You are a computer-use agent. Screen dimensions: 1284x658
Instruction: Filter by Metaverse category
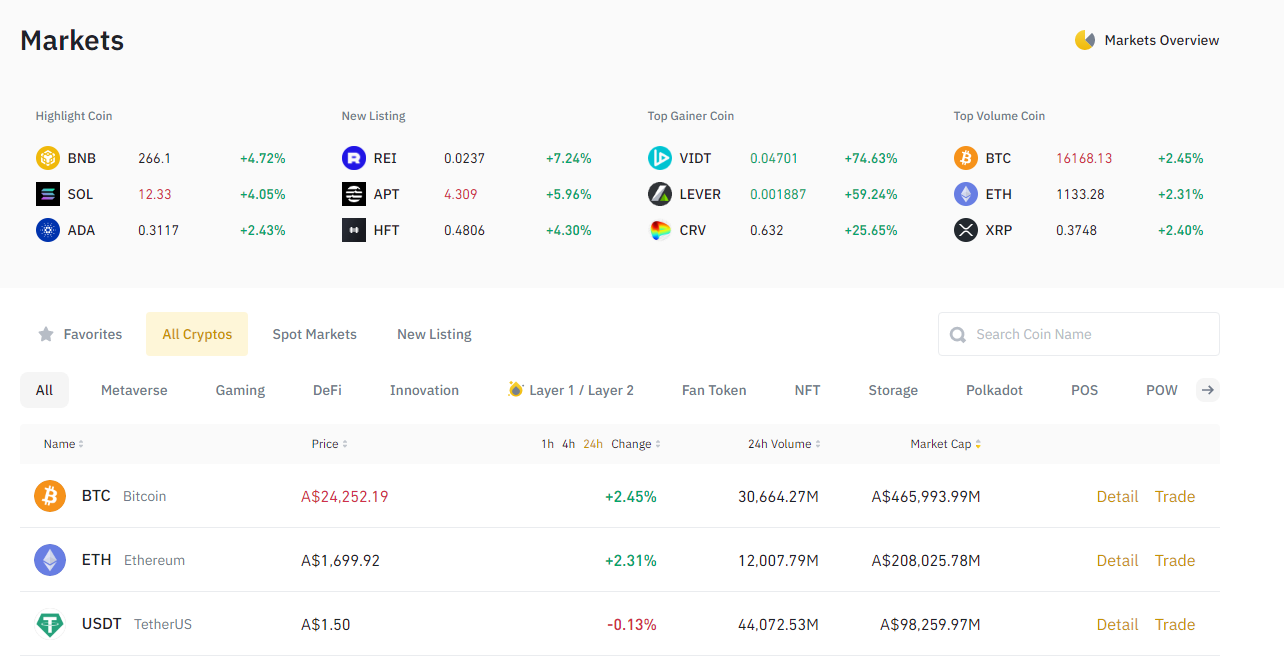(x=134, y=390)
